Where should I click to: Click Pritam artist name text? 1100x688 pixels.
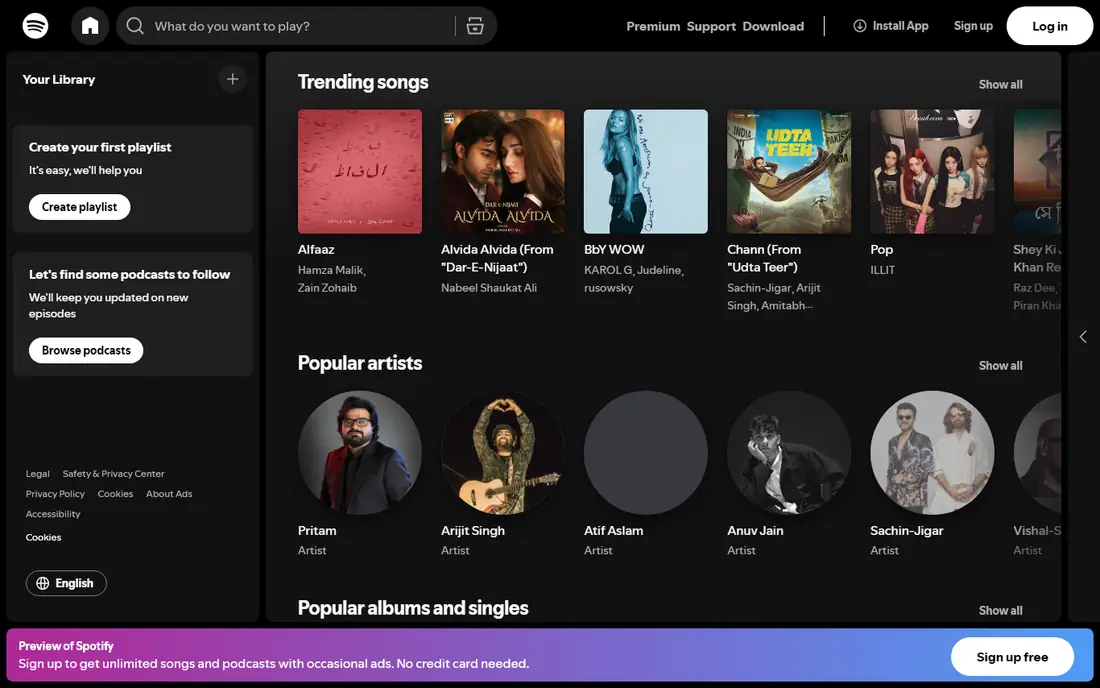[317, 531]
